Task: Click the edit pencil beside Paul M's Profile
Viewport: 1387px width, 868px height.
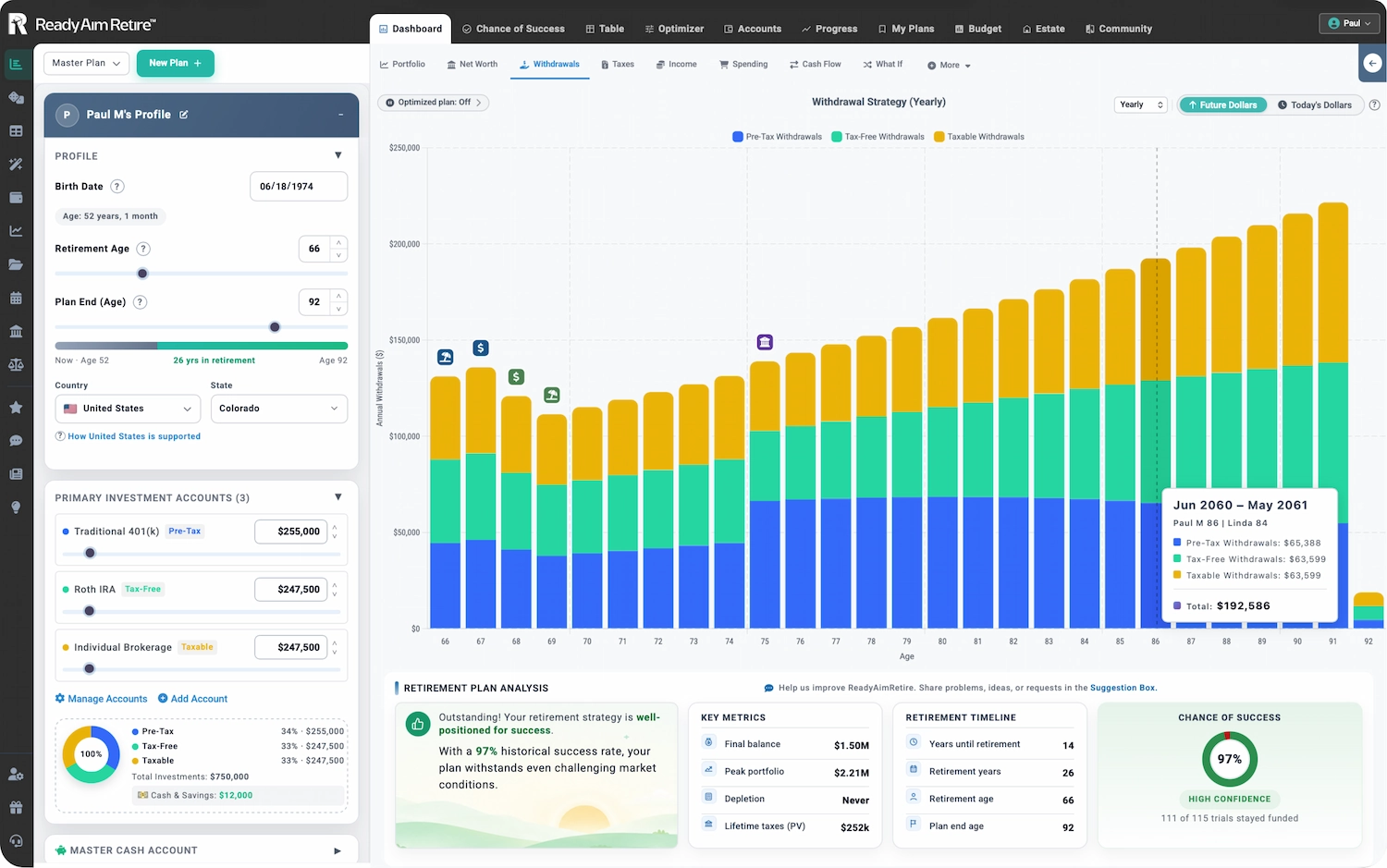Action: pyautogui.click(x=184, y=115)
